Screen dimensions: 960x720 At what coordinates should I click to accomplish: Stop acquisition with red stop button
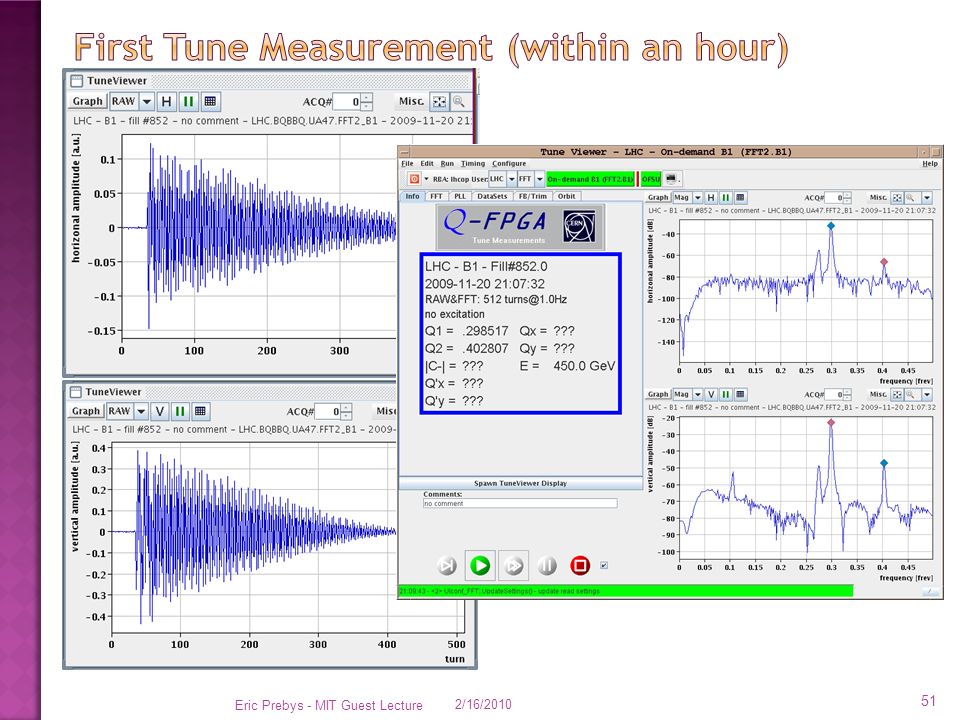(580, 565)
